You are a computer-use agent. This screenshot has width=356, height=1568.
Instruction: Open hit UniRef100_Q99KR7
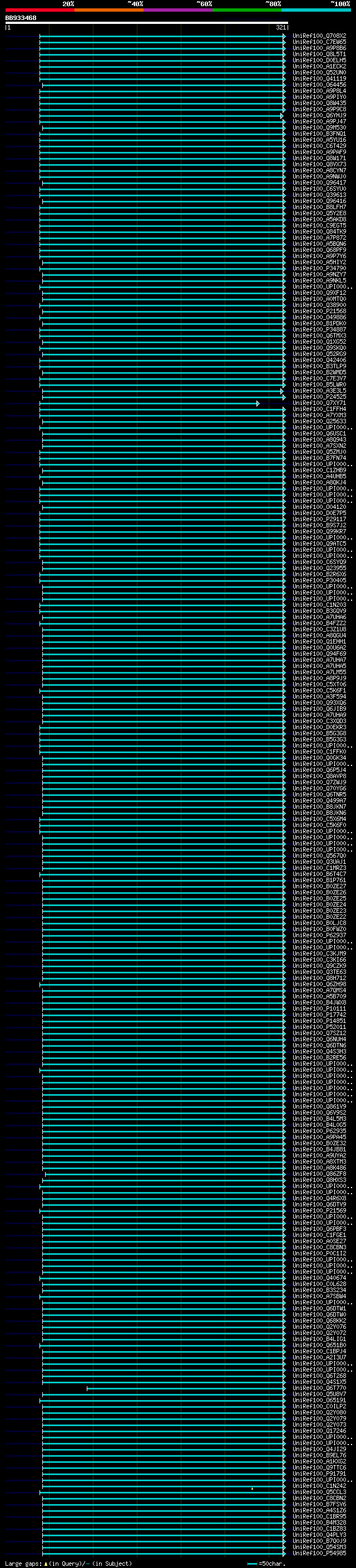tap(319, 531)
